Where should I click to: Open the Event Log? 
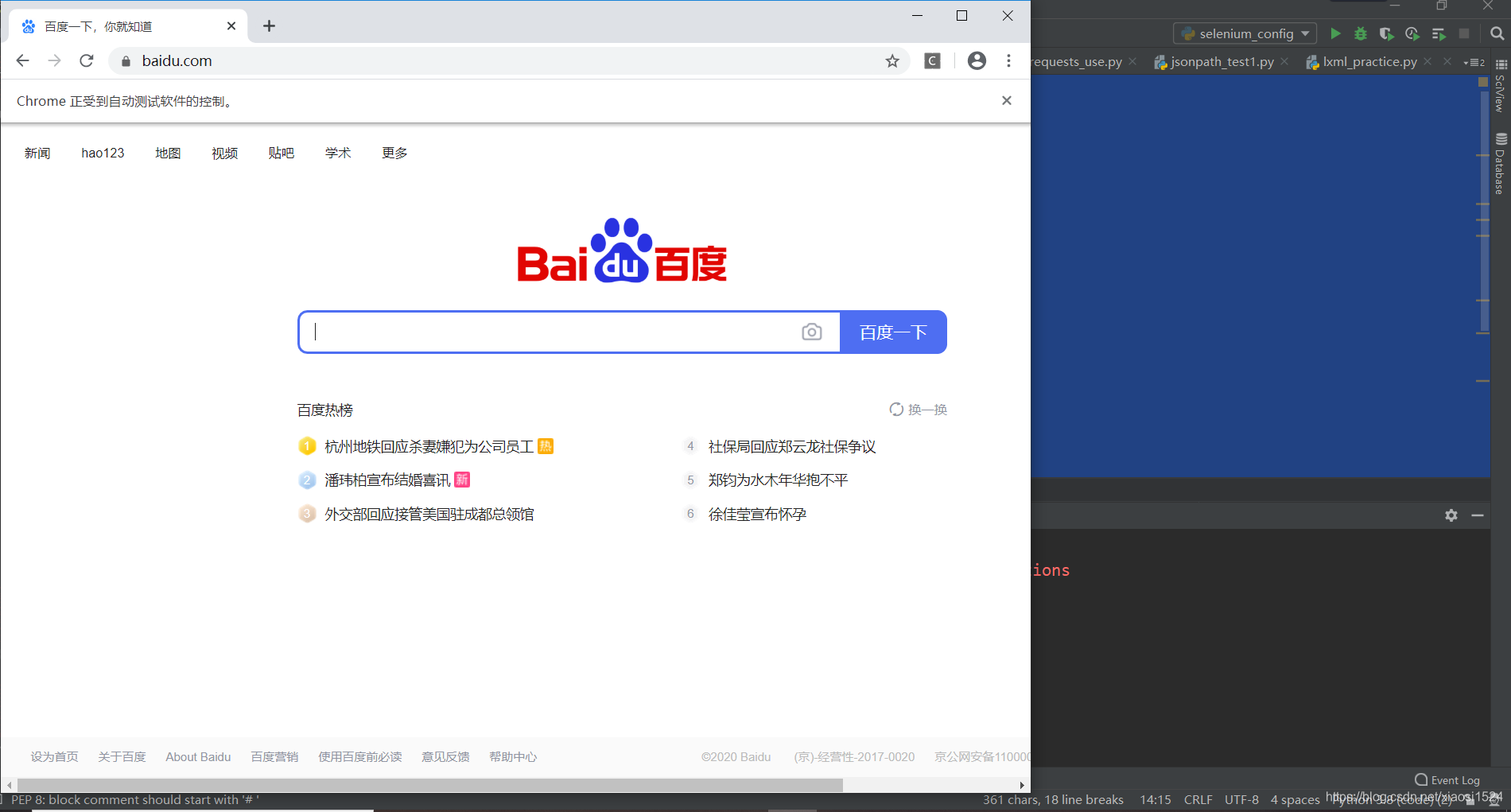[x=1447, y=780]
